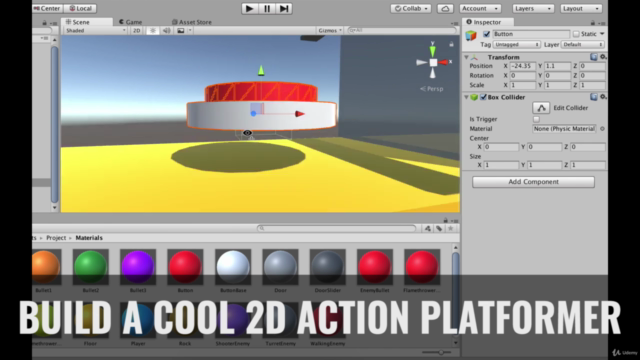This screenshot has height=360, width=640.
Task: Toggle the Button object active checkbox
Action: point(486,34)
